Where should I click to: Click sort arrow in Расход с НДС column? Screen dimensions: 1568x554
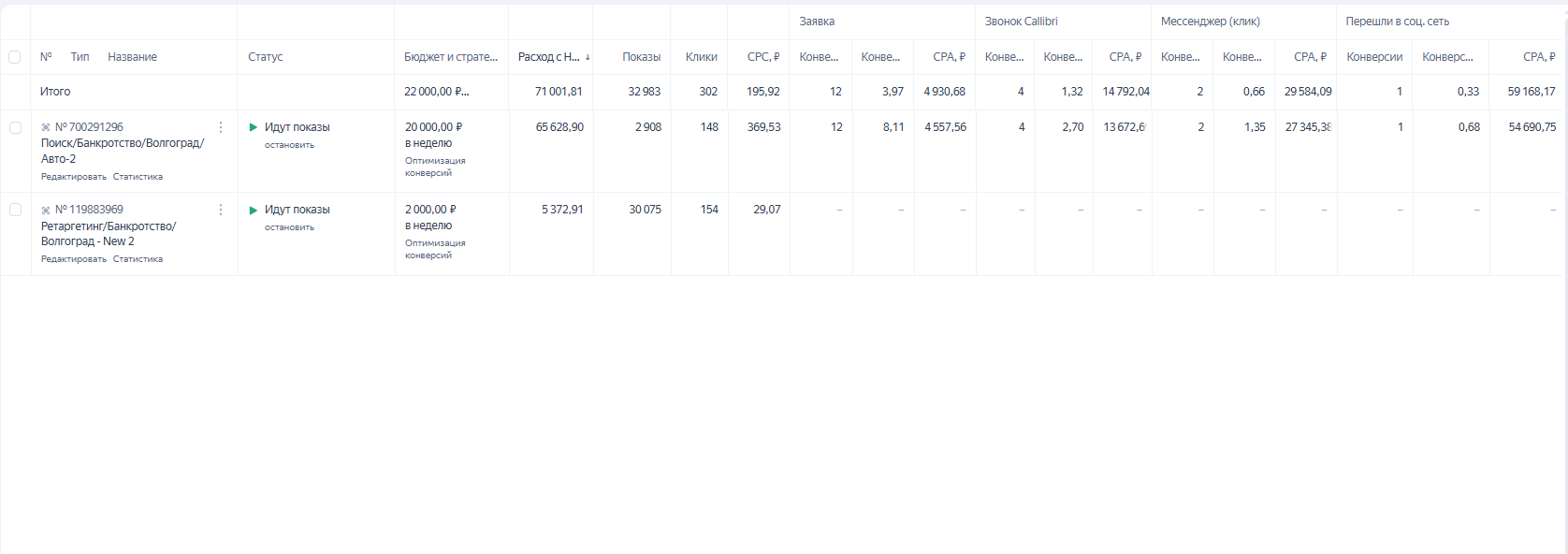588,57
